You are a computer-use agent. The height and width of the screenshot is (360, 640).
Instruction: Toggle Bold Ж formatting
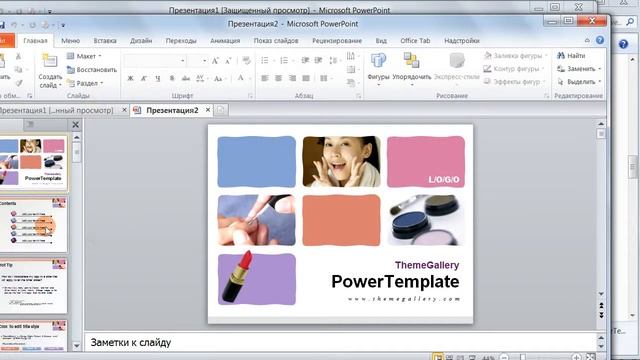point(130,78)
